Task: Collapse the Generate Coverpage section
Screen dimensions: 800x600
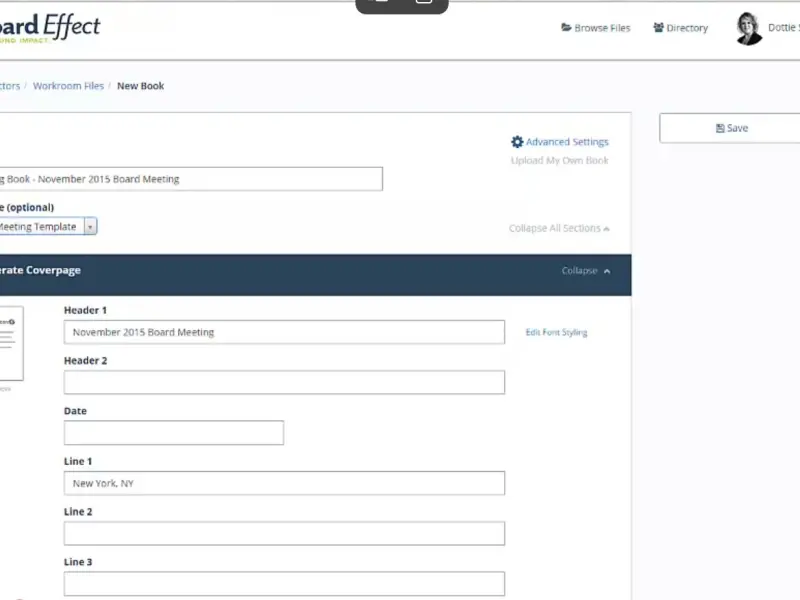Action: 585,271
